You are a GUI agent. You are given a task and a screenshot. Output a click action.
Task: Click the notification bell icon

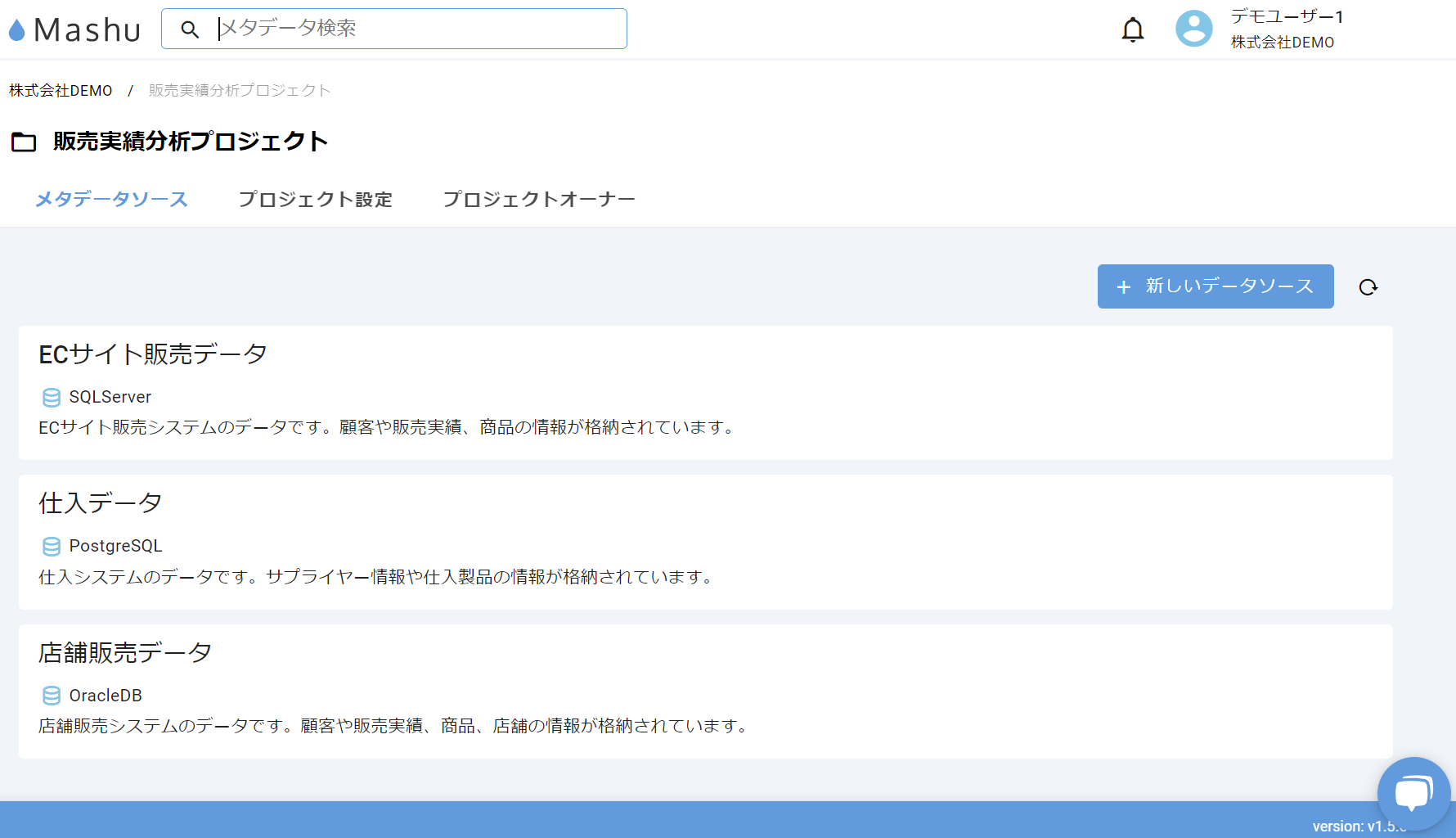[1134, 28]
